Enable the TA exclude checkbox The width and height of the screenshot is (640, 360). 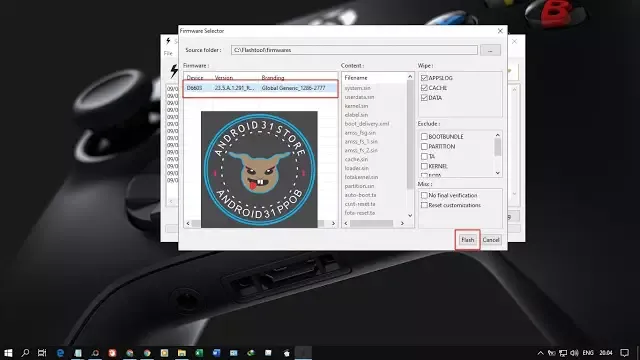424,156
